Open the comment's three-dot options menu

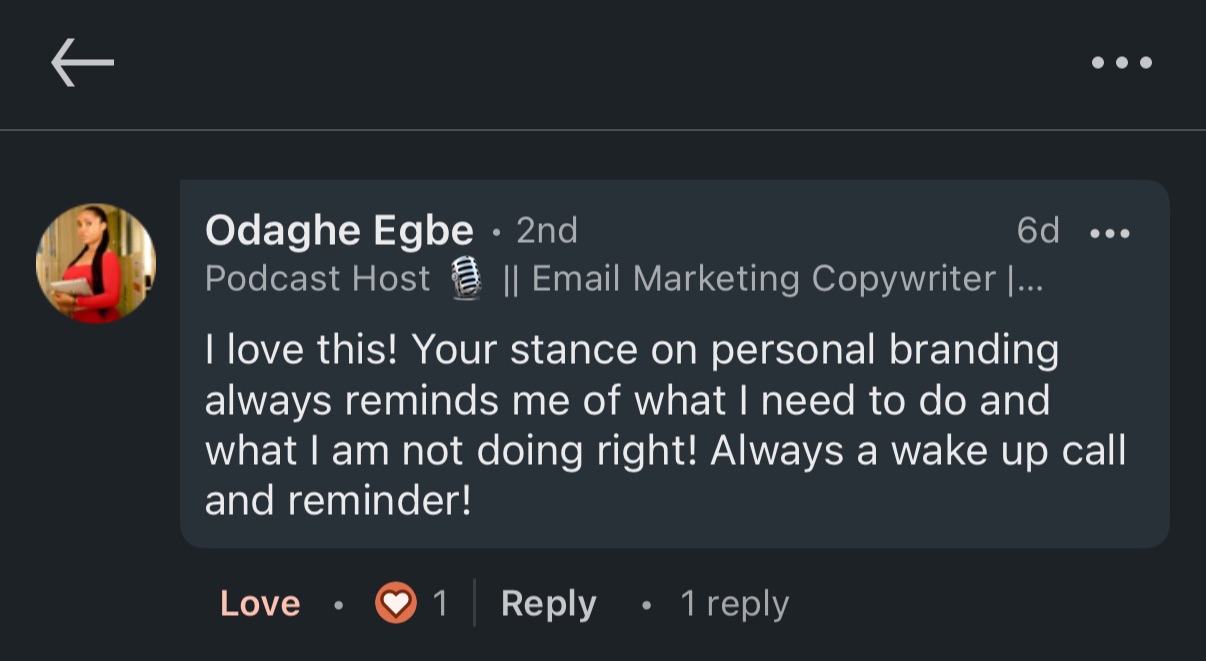click(1110, 234)
